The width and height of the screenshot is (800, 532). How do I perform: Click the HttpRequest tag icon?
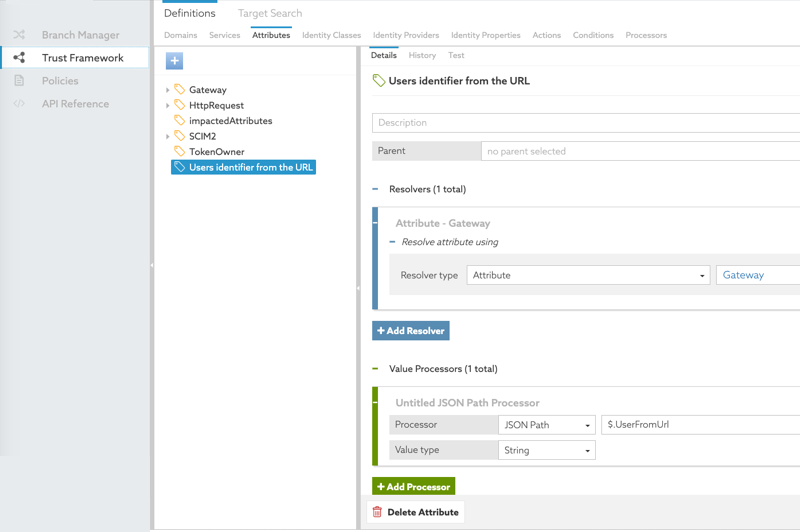pyautogui.click(x=179, y=105)
